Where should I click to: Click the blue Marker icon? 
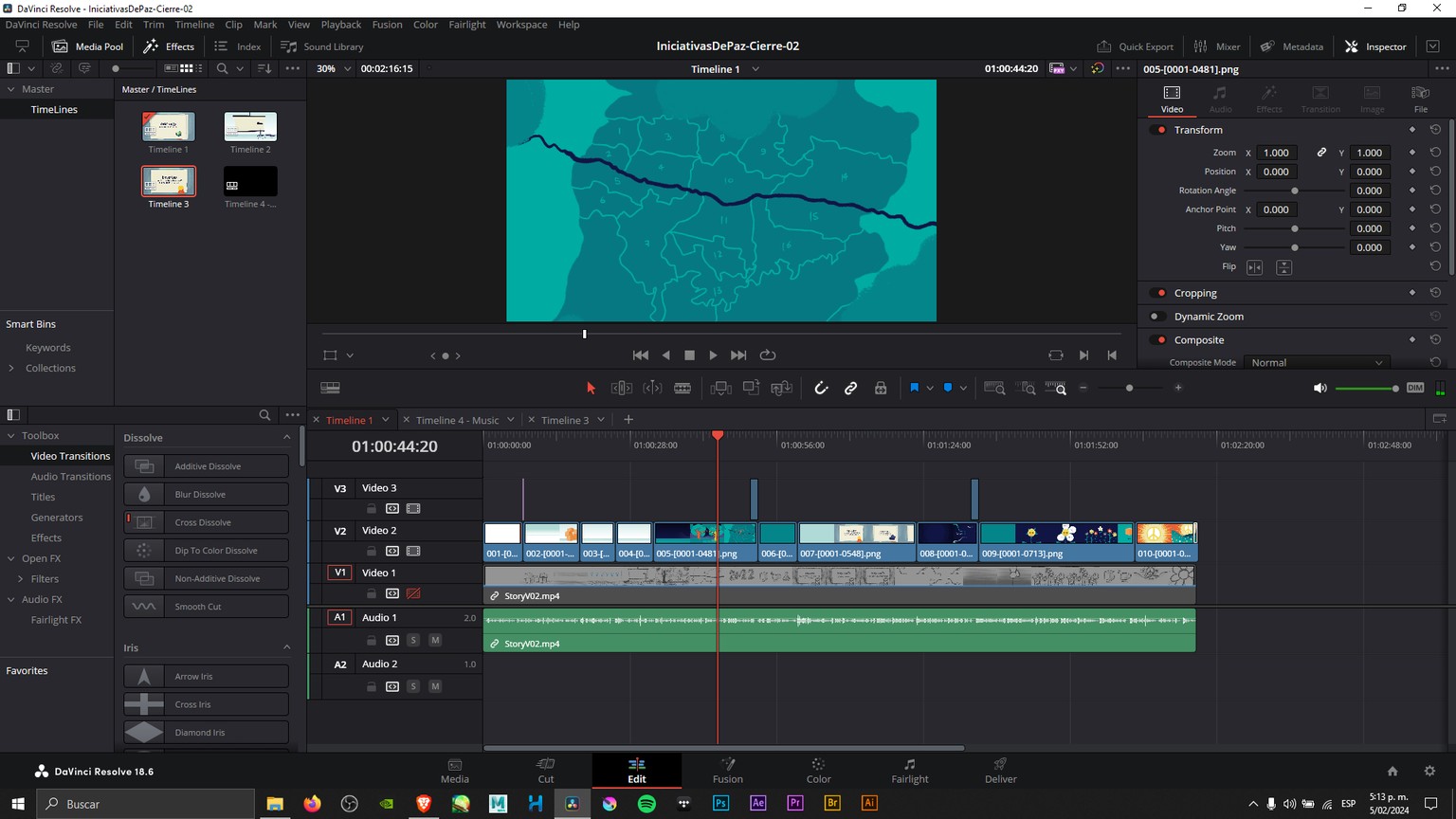[948, 388]
